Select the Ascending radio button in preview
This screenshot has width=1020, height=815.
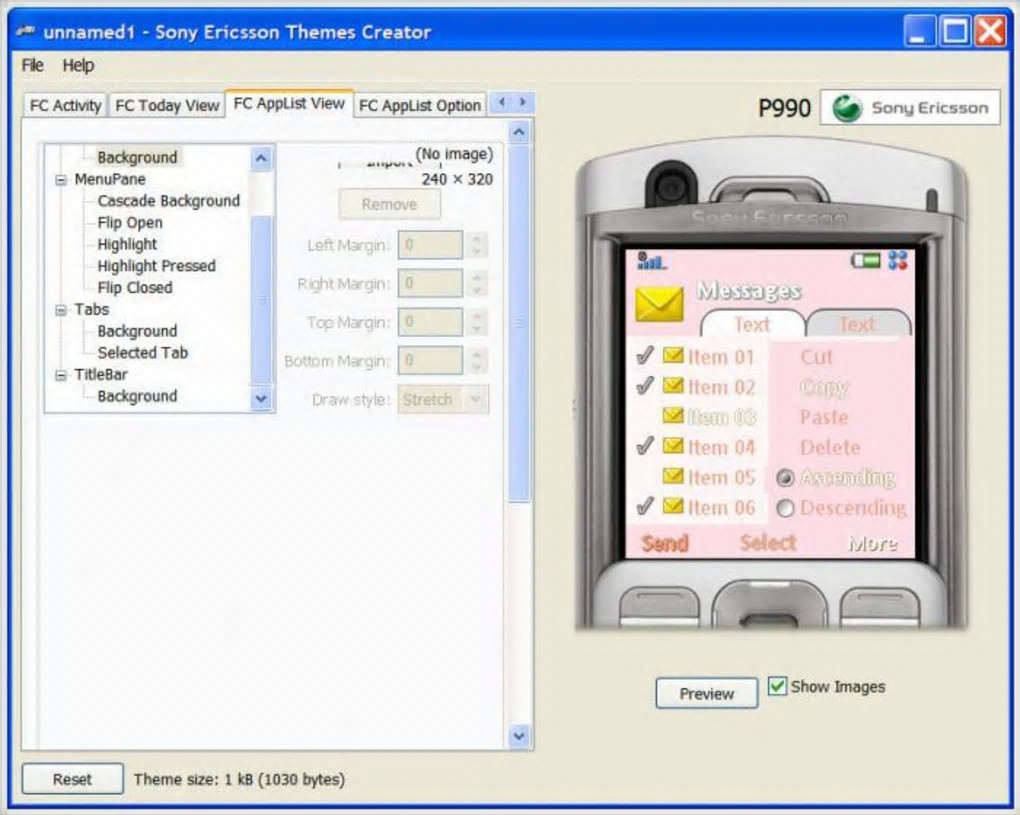click(x=785, y=478)
